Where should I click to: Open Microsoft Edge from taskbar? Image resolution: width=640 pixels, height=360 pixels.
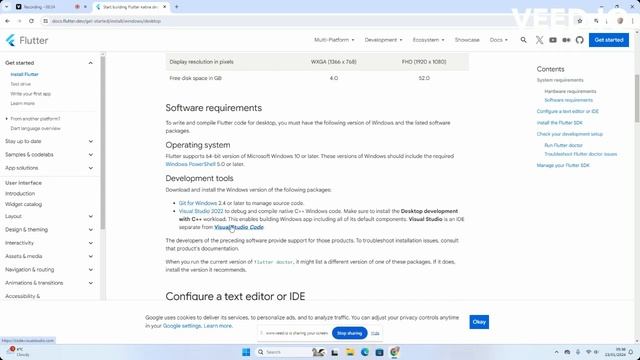(x=364, y=352)
